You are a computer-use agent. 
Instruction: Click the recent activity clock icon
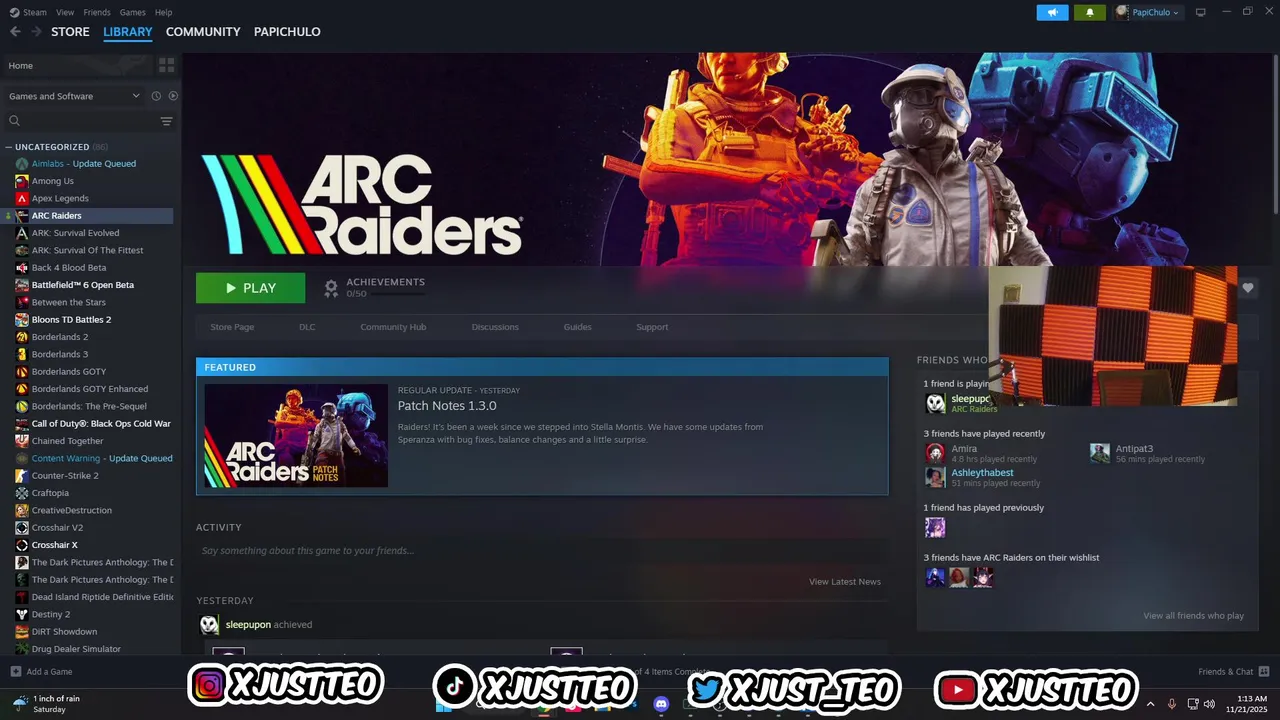[x=156, y=96]
